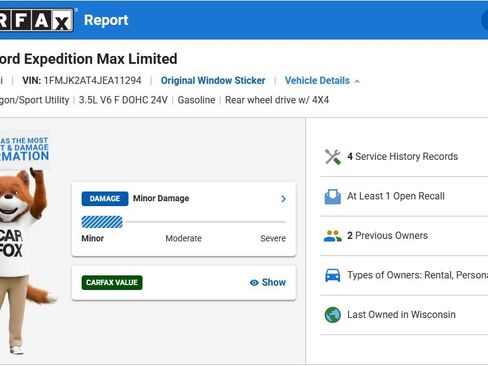Select At Least 1 Open Recall row
The image size is (488, 366).
click(404, 196)
